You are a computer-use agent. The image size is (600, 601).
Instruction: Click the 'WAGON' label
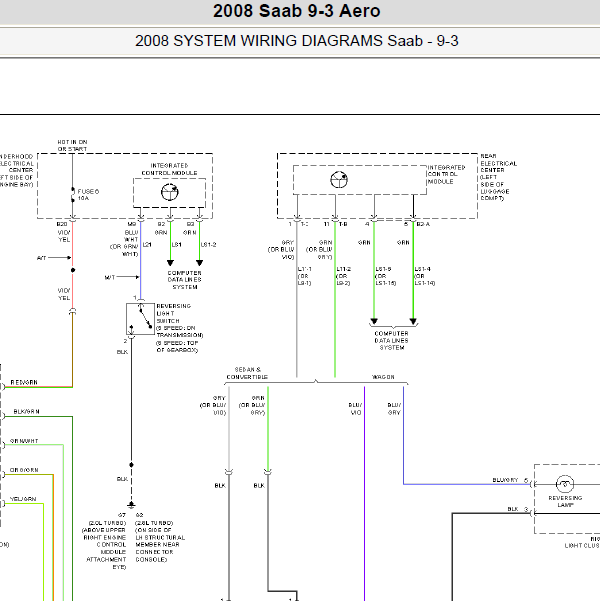[x=383, y=377]
